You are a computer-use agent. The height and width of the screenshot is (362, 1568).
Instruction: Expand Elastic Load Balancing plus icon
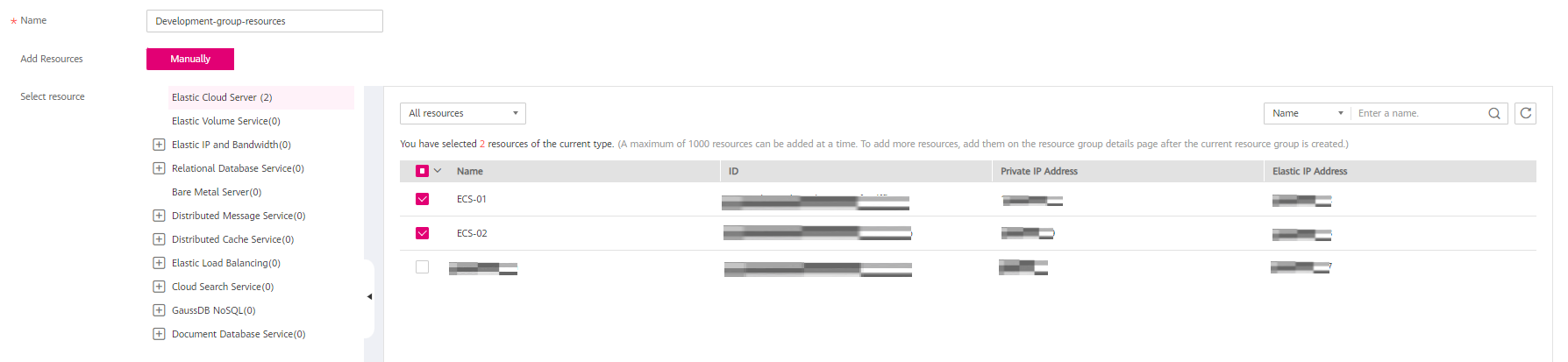click(x=159, y=263)
